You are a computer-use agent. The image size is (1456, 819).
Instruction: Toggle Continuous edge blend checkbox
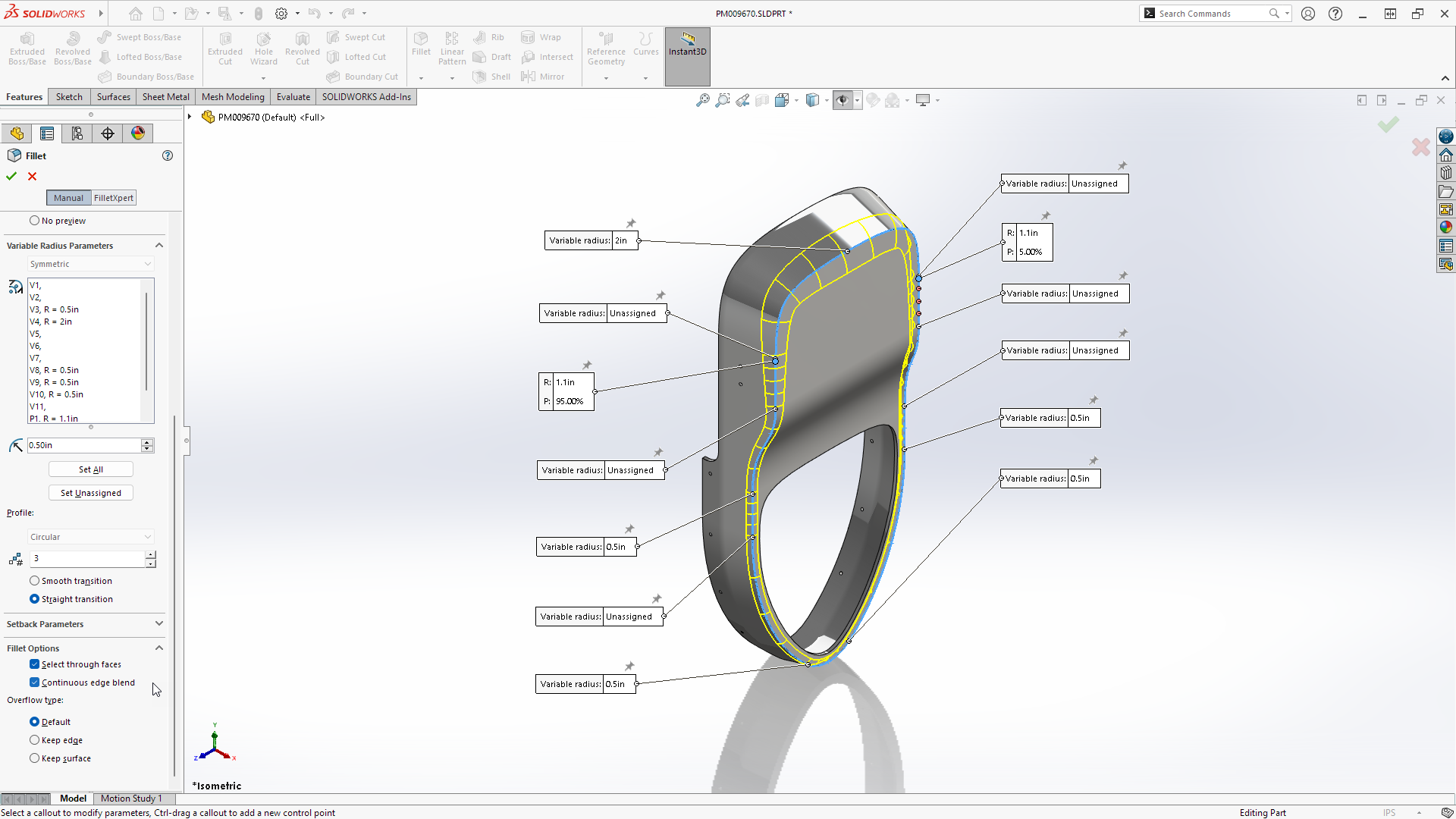35,682
